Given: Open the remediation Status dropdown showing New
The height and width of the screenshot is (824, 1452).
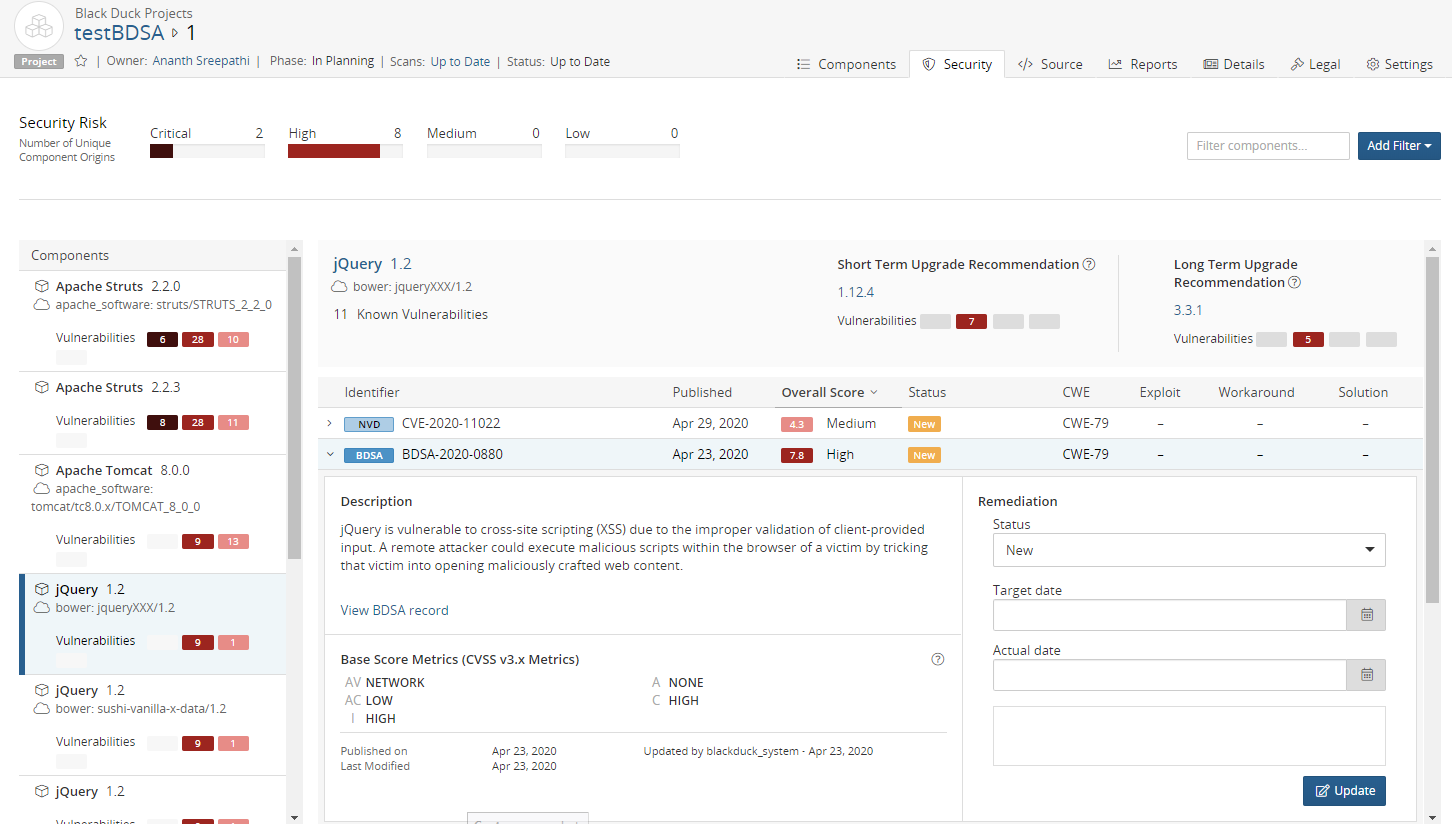Looking at the screenshot, I should click(x=1189, y=550).
